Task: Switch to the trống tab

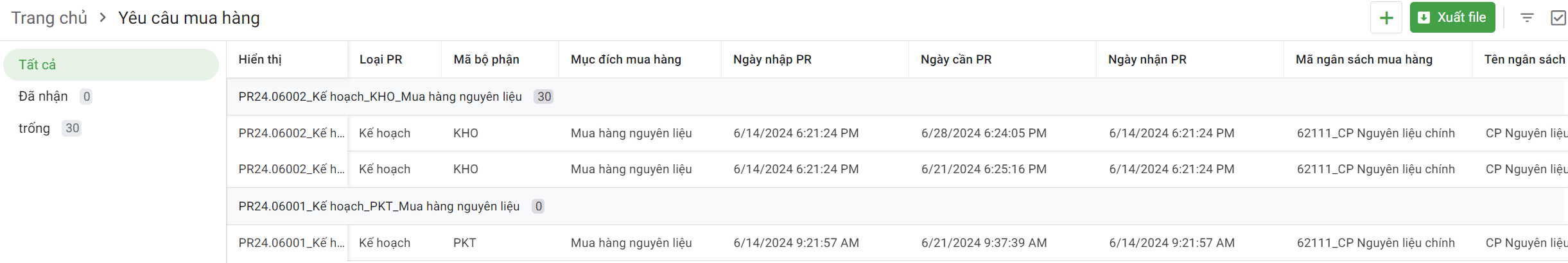Action: pyautogui.click(x=34, y=128)
